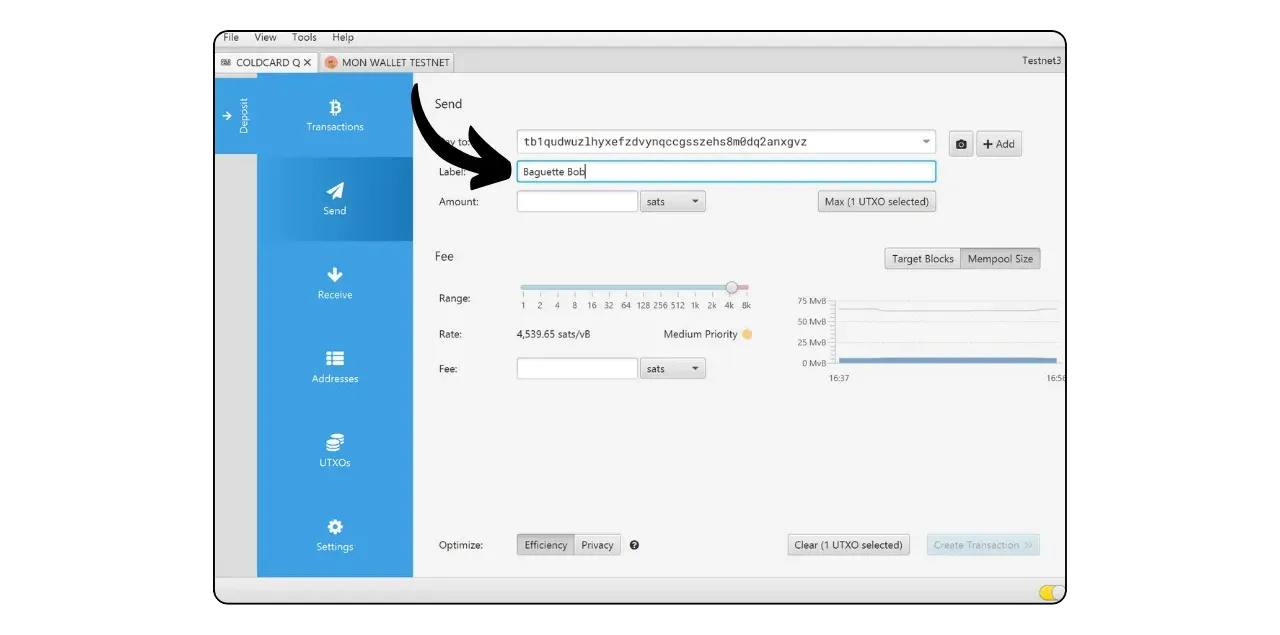Select Efficiency optimization mode

point(546,545)
